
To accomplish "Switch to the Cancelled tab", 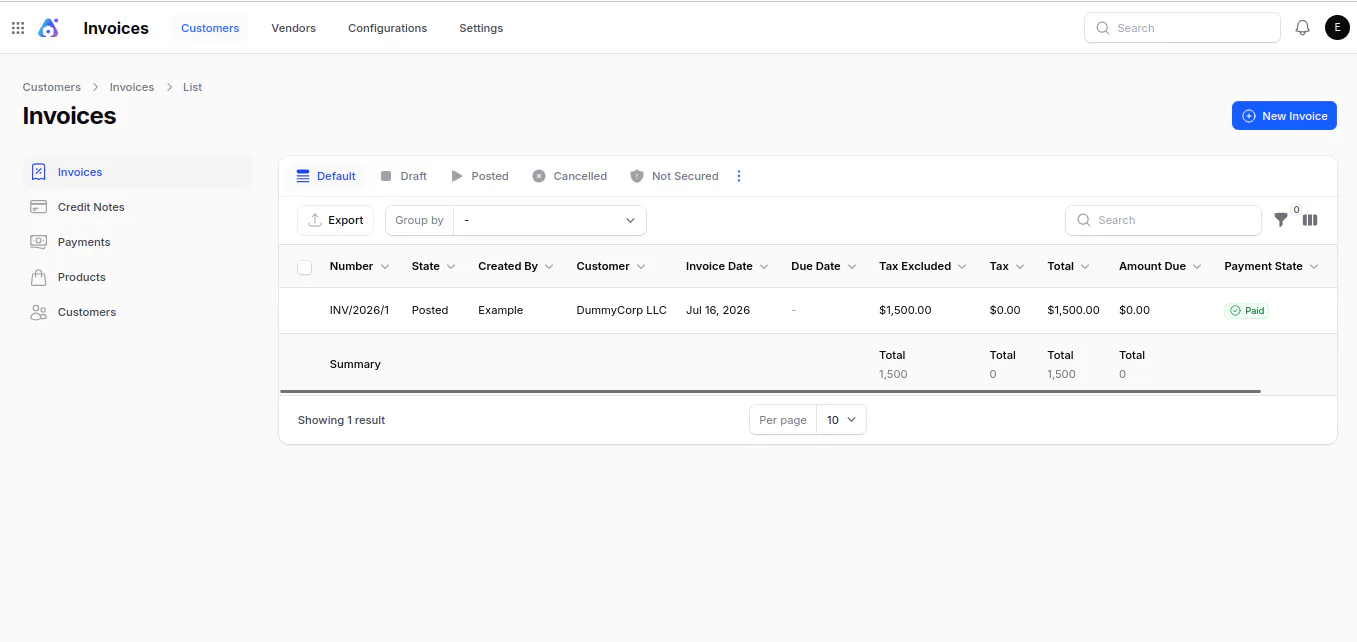I will [x=570, y=176].
